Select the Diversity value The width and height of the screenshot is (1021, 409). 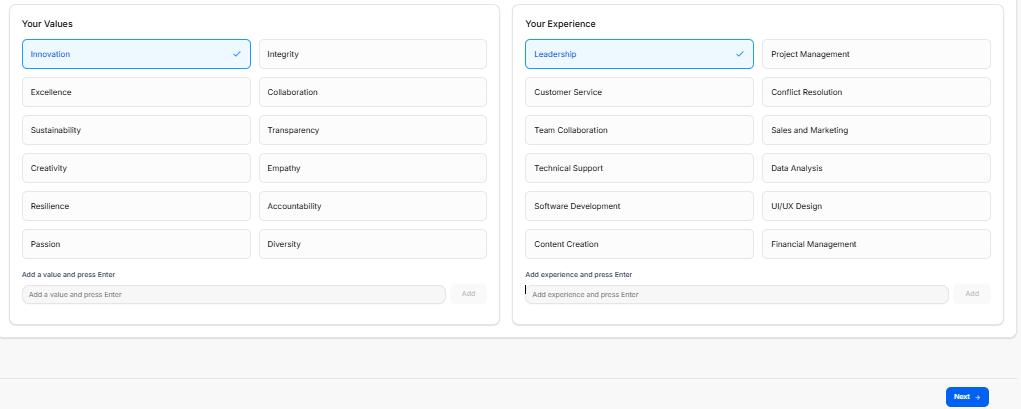click(372, 244)
